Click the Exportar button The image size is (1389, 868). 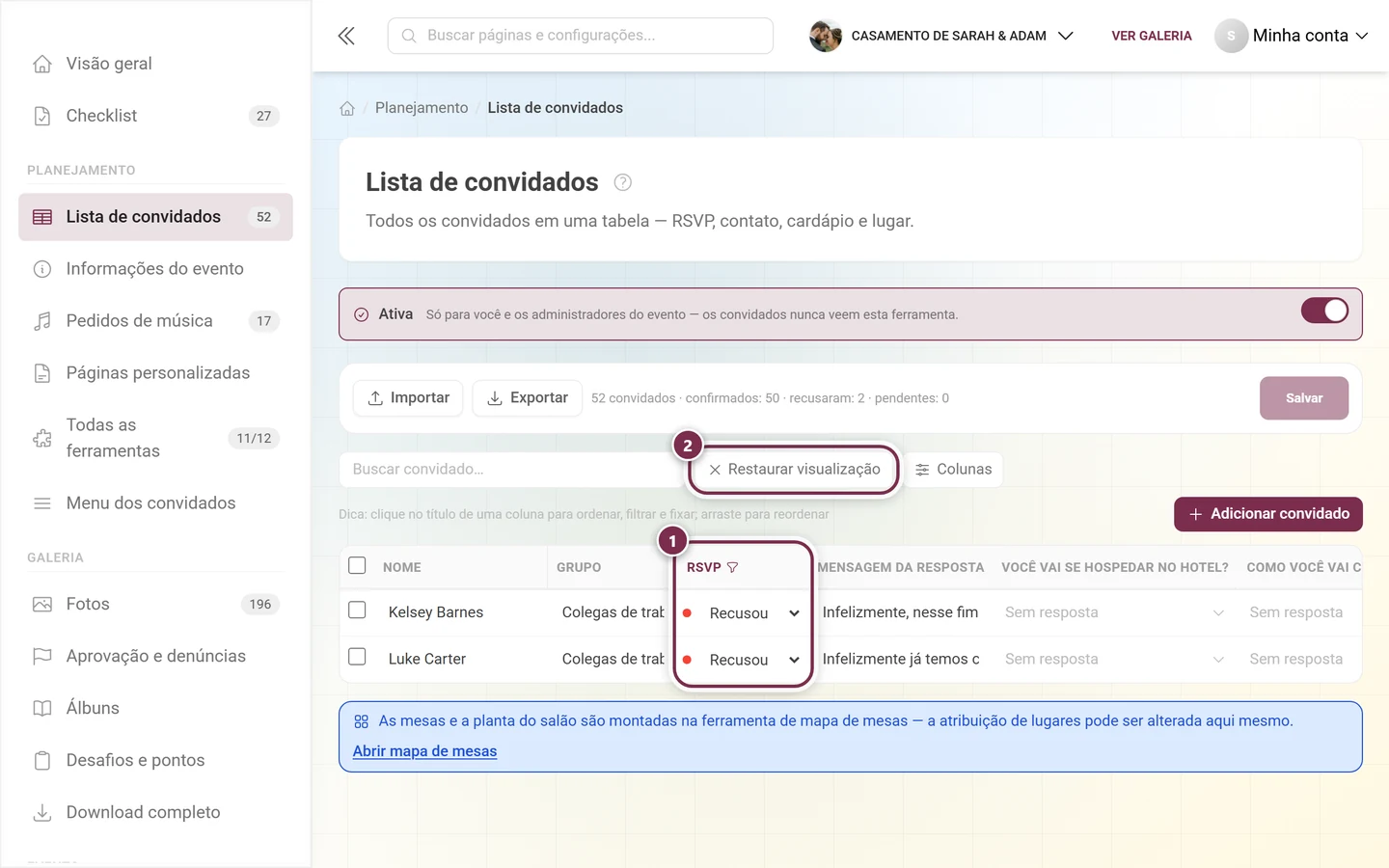(527, 398)
